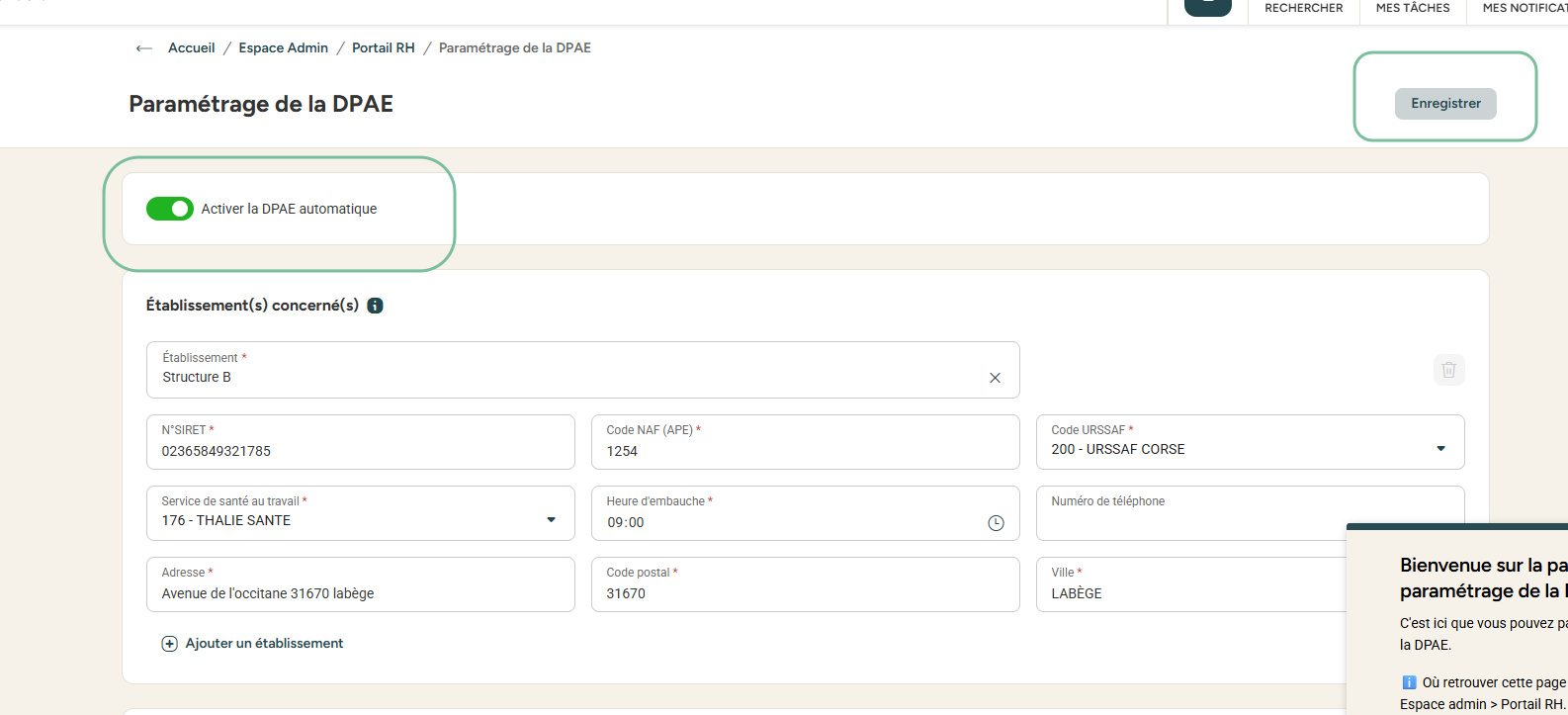Open the time picker clock icon
This screenshot has height=715, width=1568.
[x=996, y=523]
